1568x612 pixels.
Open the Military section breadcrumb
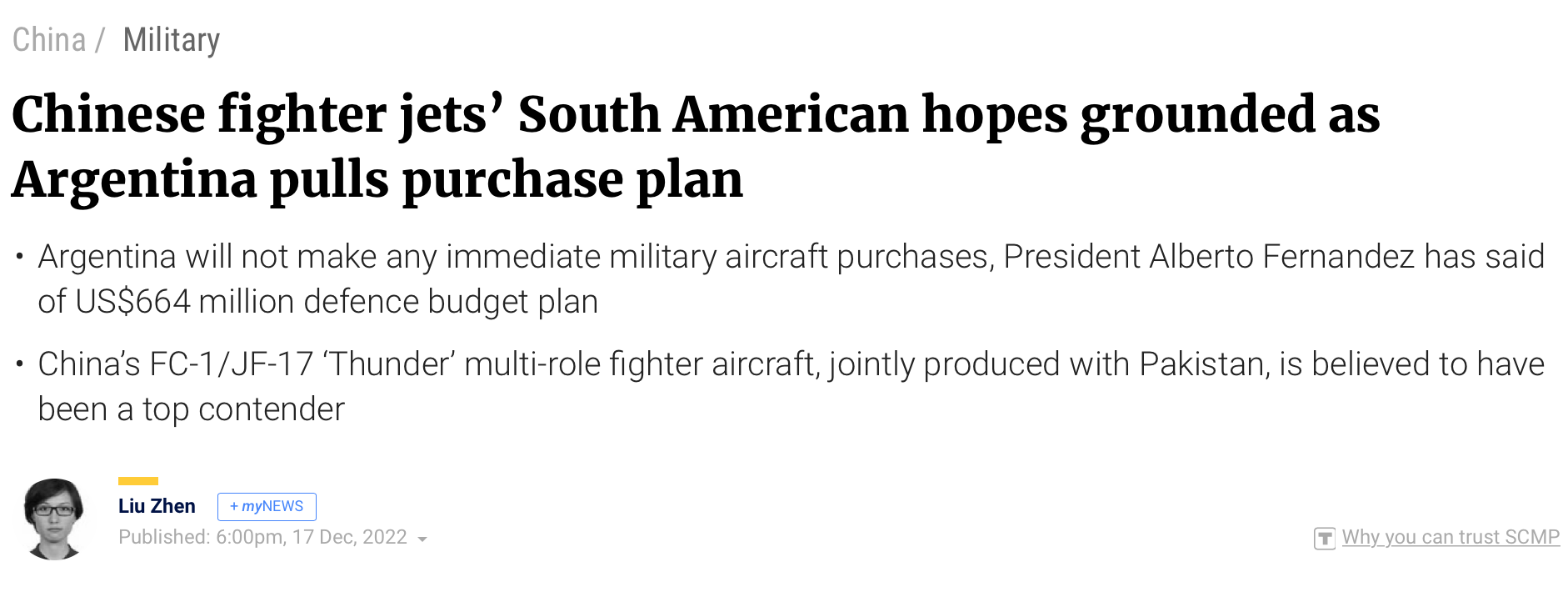point(172,40)
